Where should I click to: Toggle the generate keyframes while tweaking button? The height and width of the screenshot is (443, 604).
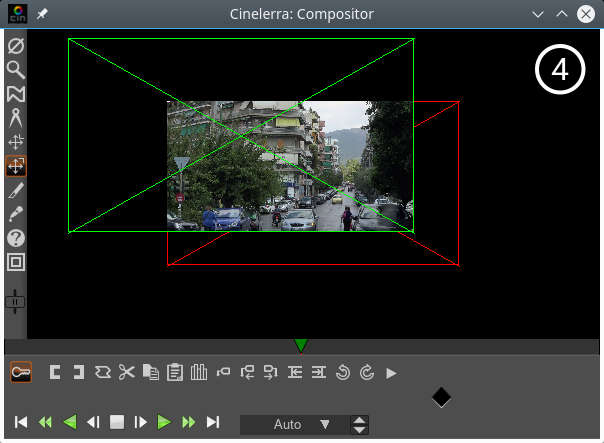[21, 372]
